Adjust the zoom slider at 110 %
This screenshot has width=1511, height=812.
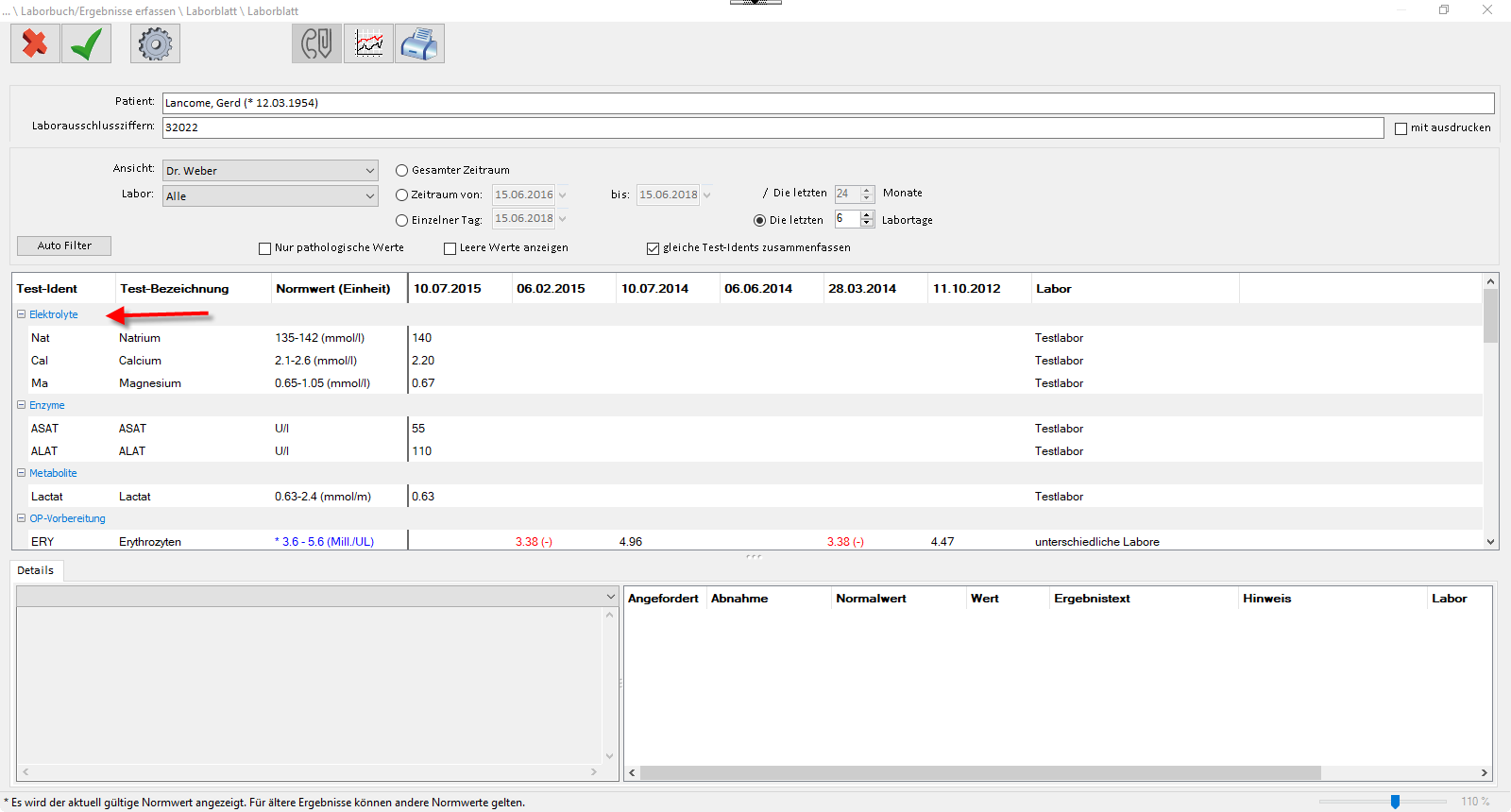tap(1395, 802)
